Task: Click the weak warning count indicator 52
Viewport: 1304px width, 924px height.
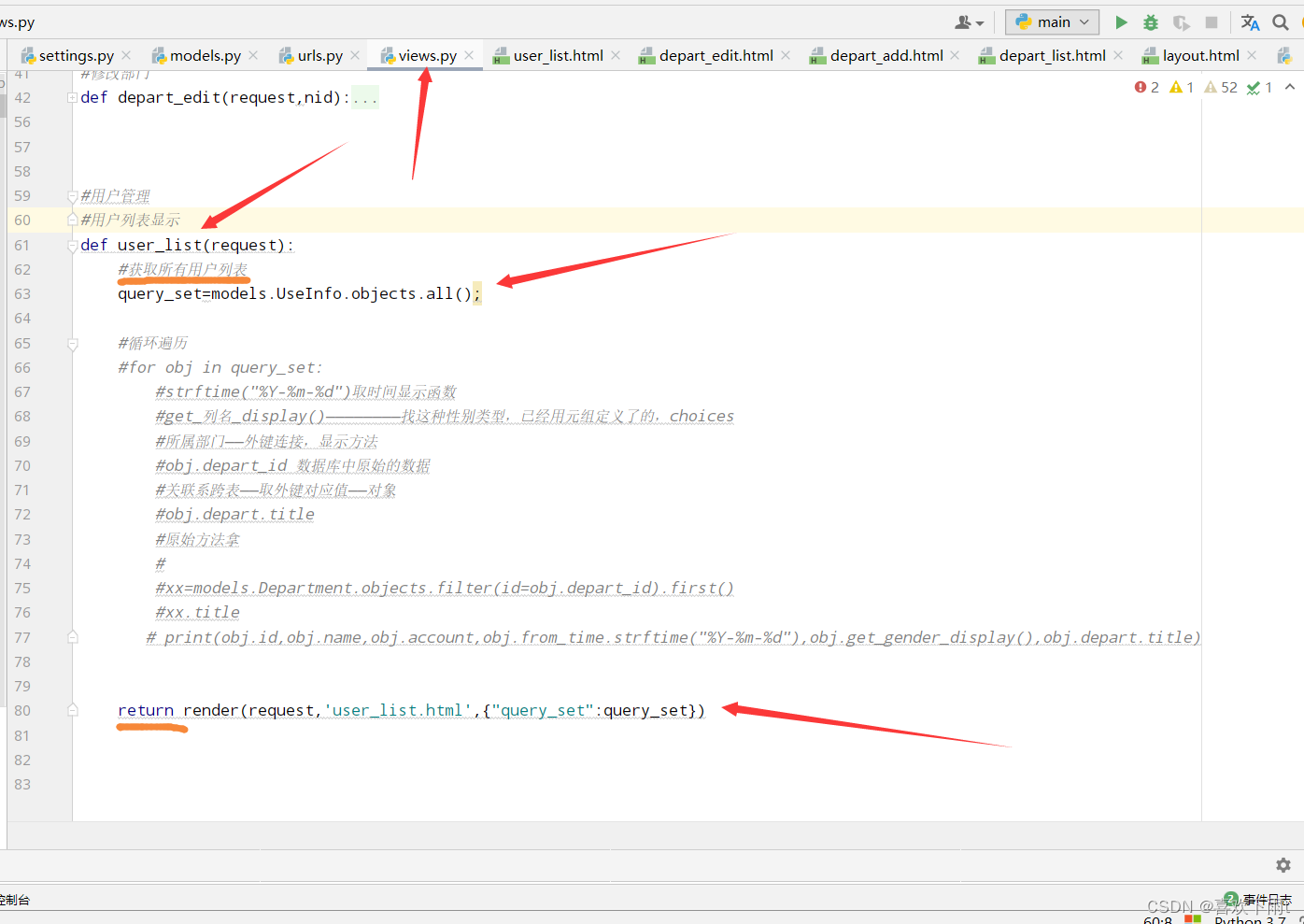Action: click(x=1221, y=87)
